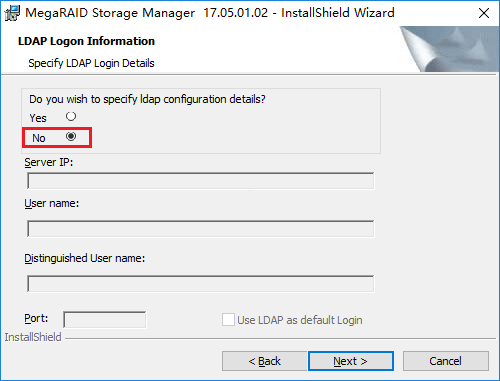Screen dimensions: 500x381
Task: Cancel the installation wizard
Action: coord(446,361)
